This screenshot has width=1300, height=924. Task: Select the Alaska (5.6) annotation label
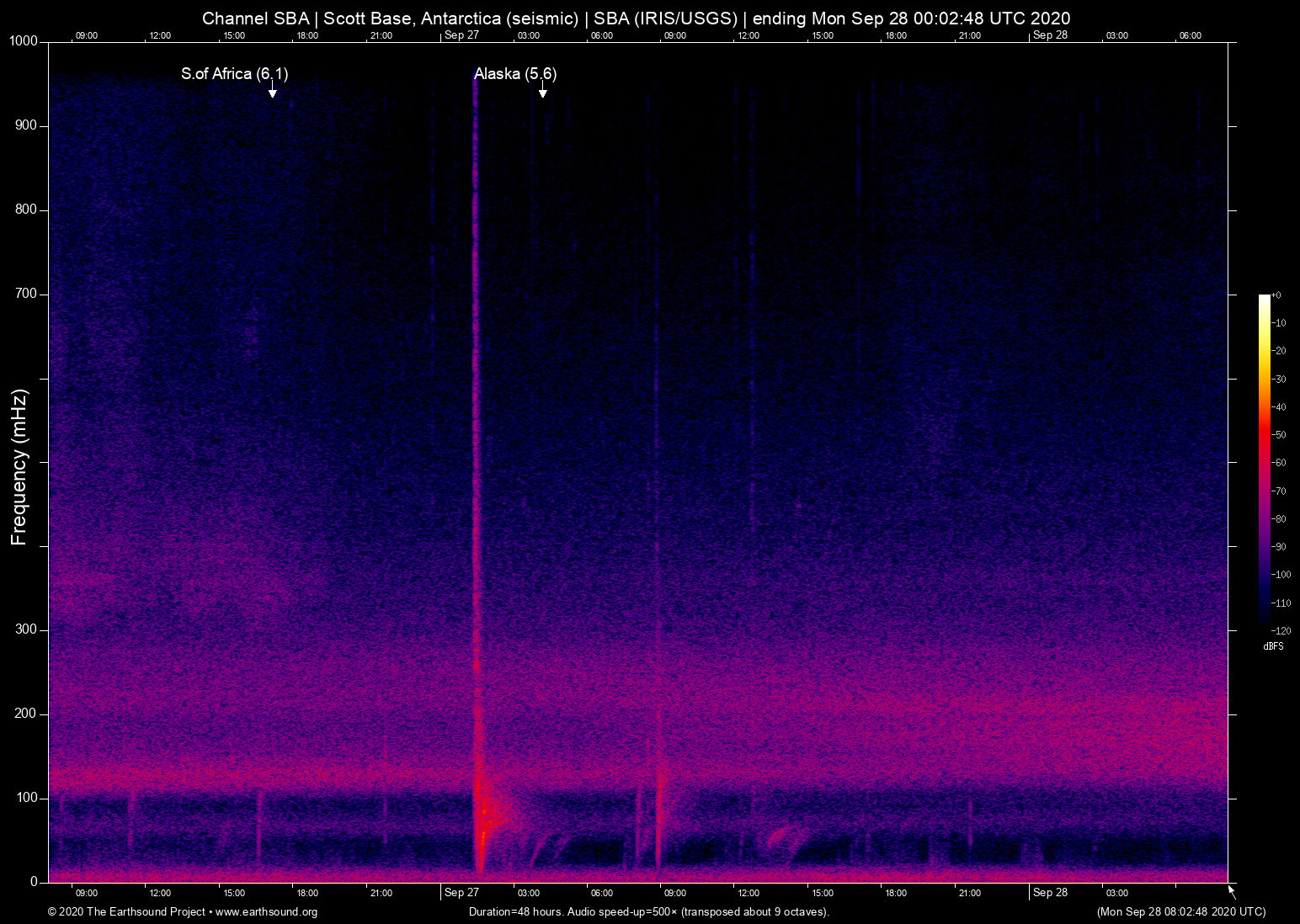click(x=515, y=74)
